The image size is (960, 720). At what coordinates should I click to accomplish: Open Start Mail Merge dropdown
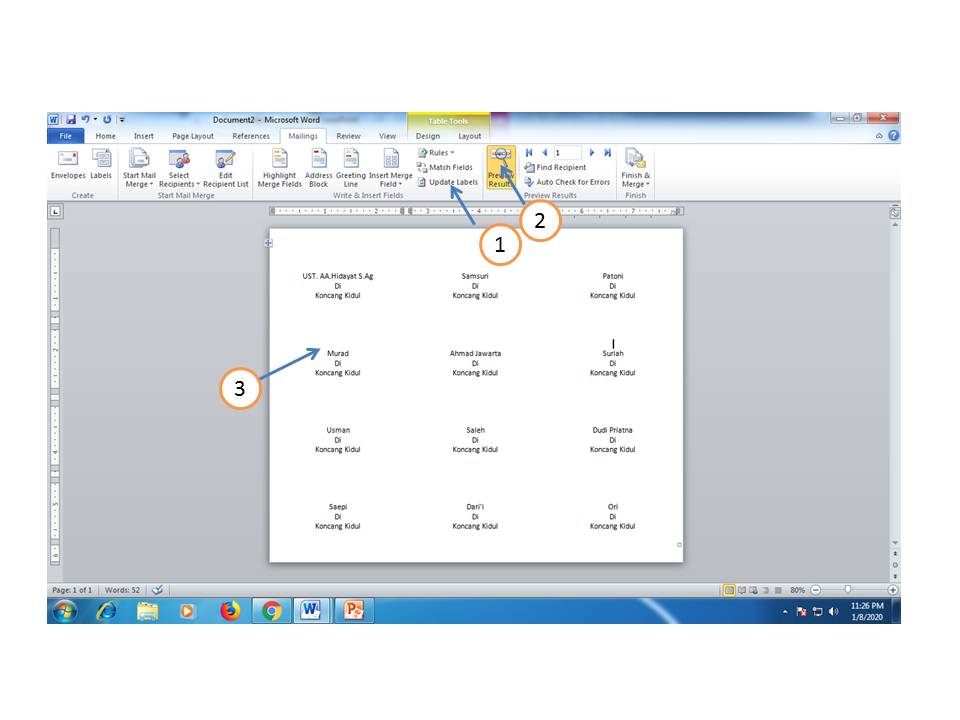click(139, 168)
